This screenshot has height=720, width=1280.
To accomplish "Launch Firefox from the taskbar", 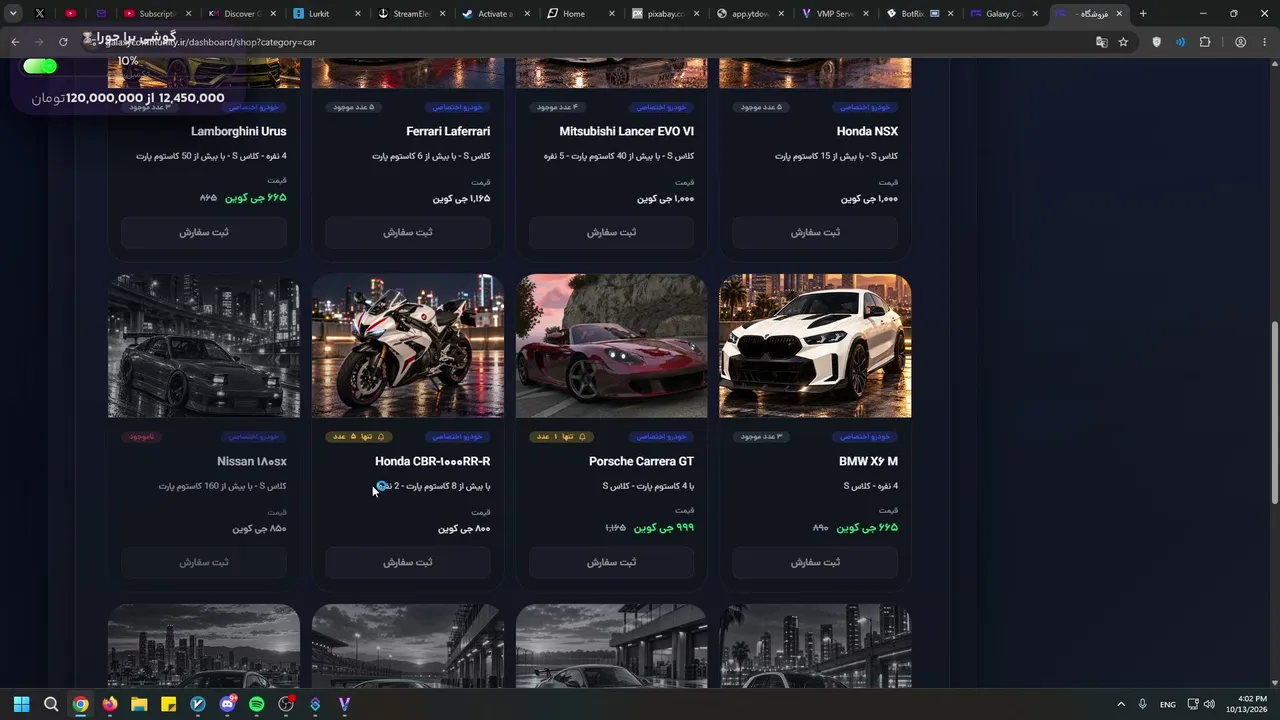I will click(x=110, y=704).
